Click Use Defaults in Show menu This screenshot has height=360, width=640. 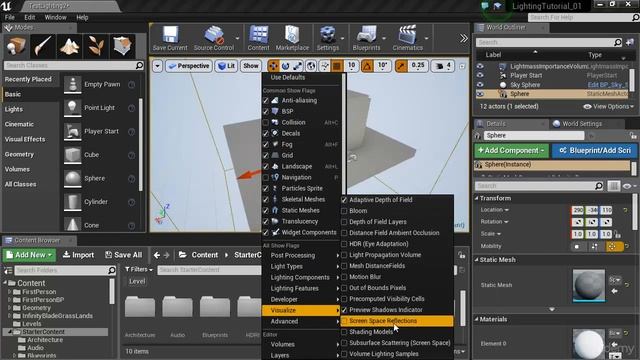288,78
